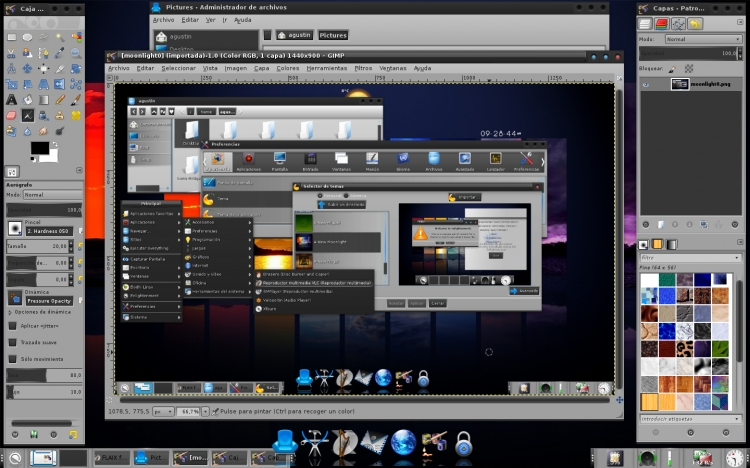Open the Dinámica selector icon button
750x468 pixels.
pos(15,299)
